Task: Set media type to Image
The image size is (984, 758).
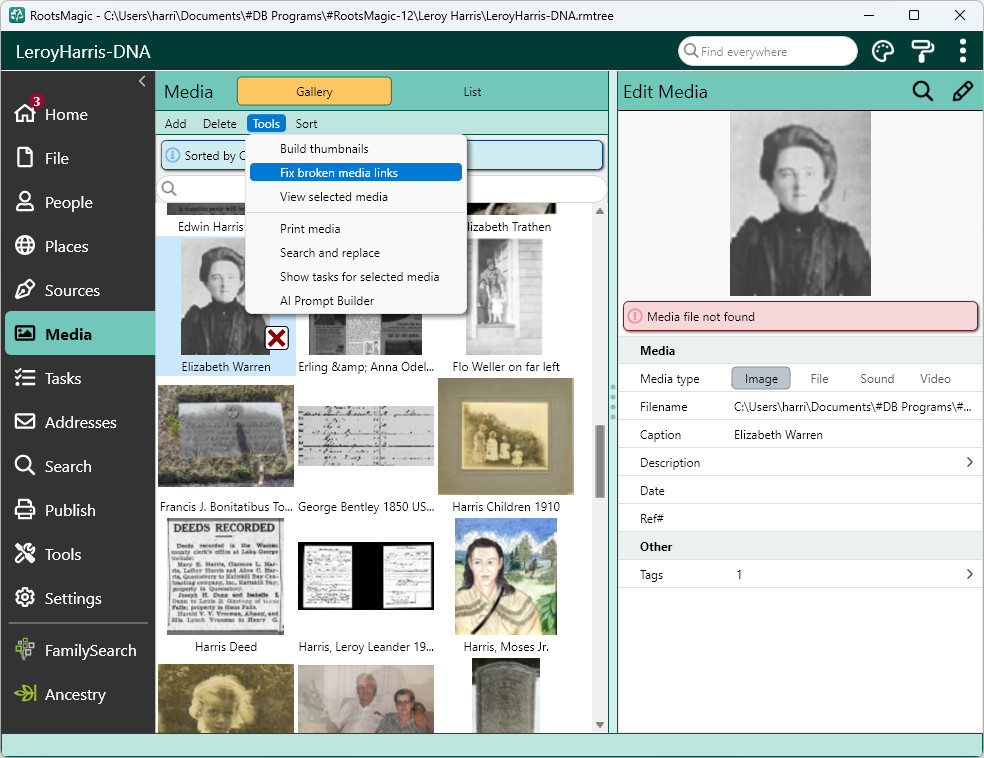Action: [761, 378]
